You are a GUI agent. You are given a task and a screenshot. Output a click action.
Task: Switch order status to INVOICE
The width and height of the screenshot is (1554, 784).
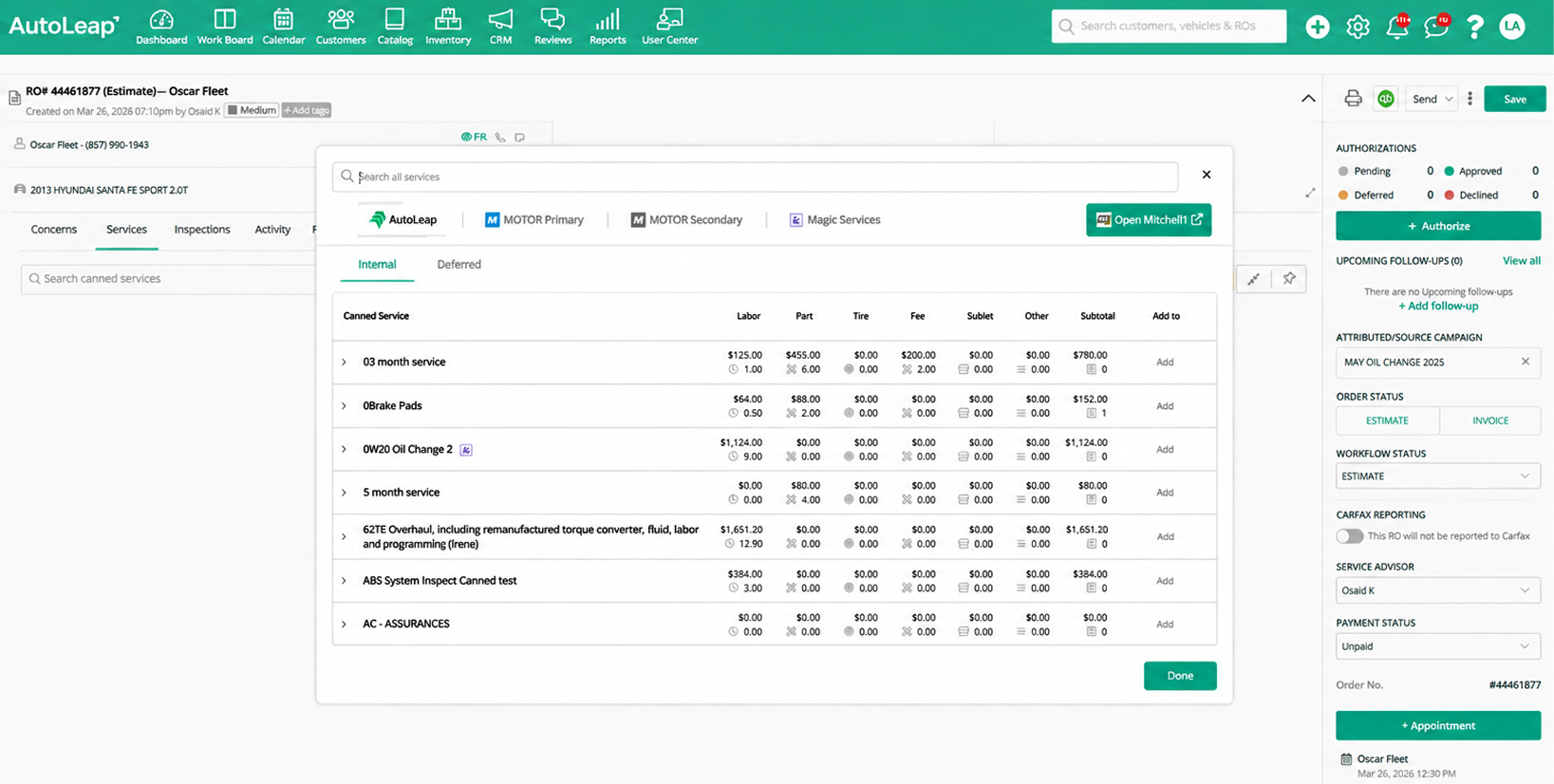(x=1490, y=420)
